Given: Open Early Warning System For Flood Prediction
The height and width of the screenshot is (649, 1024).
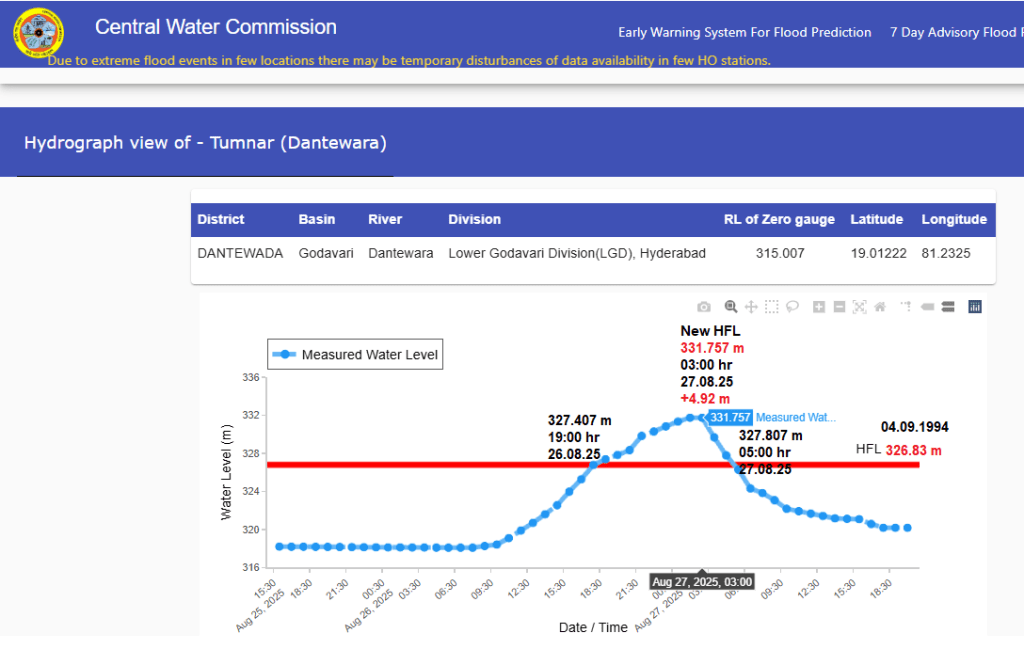Looking at the screenshot, I should click(x=744, y=33).
